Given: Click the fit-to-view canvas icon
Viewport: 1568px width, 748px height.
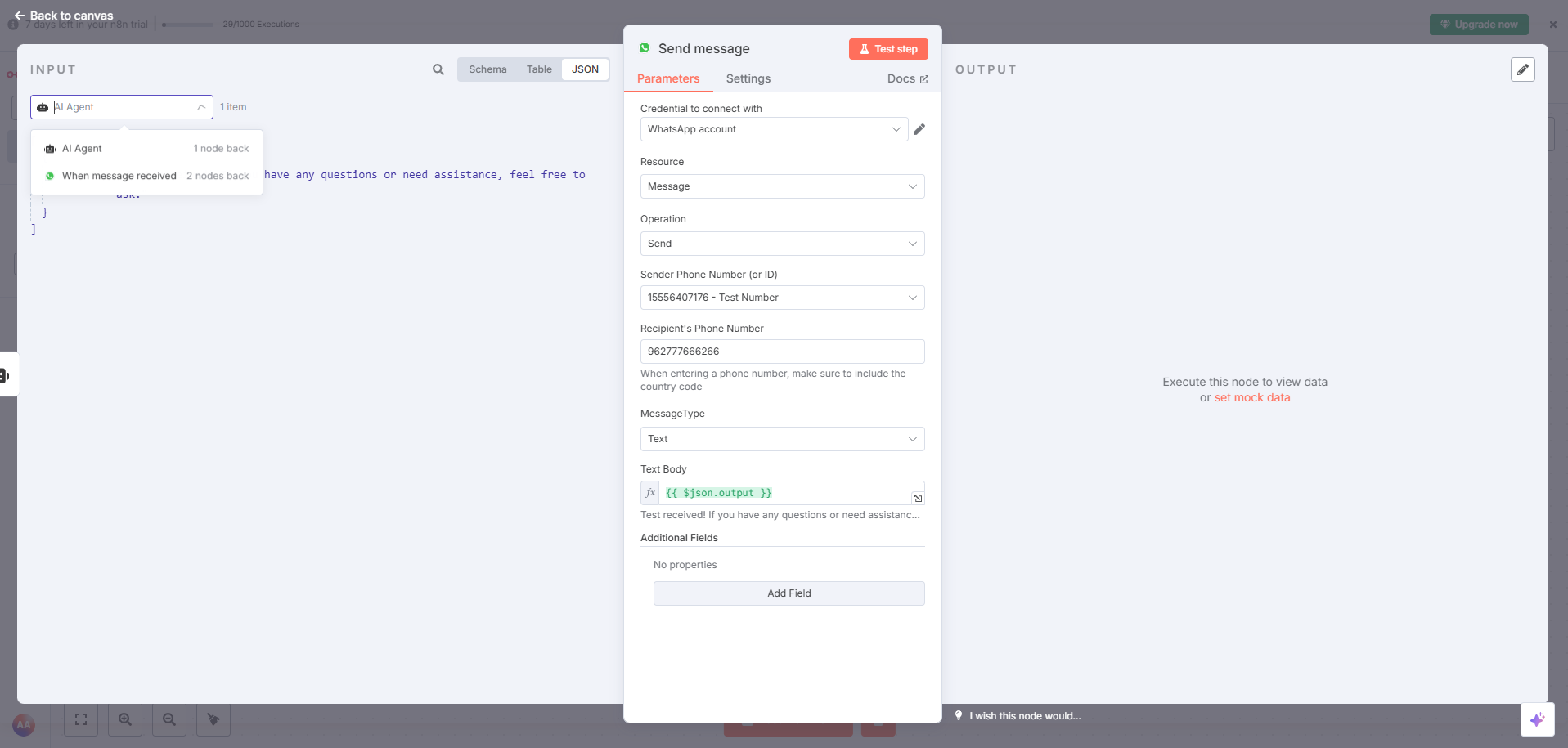Looking at the screenshot, I should (x=81, y=719).
